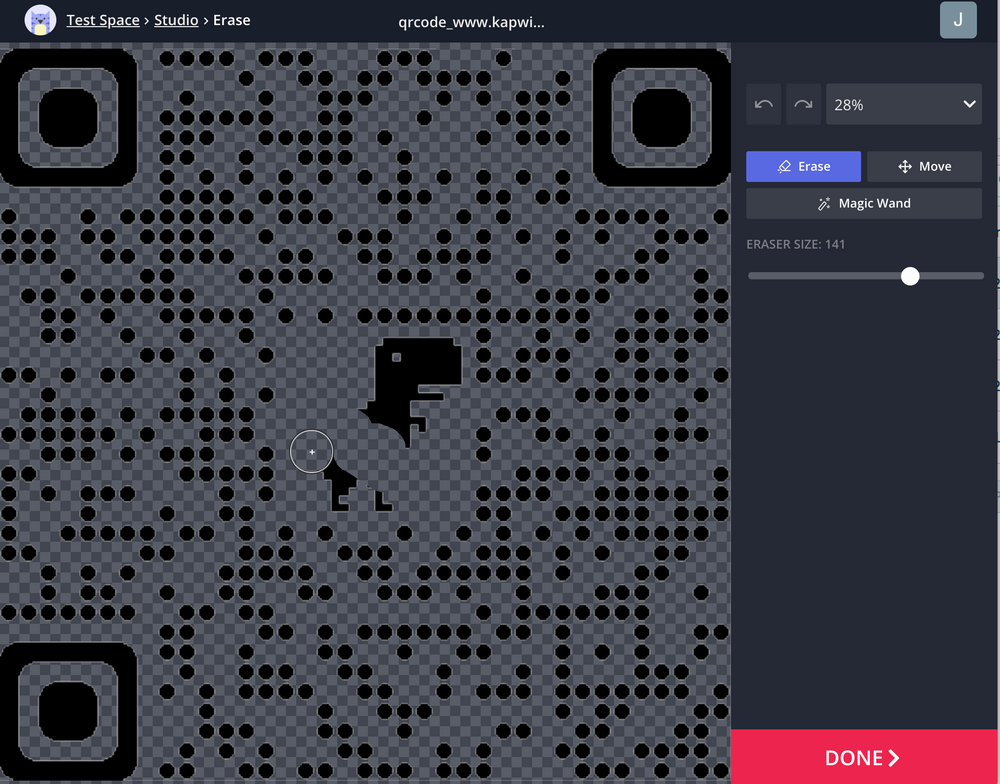Open the Studio breadcrumb link
Viewport: 1000px width, 784px height.
click(176, 19)
